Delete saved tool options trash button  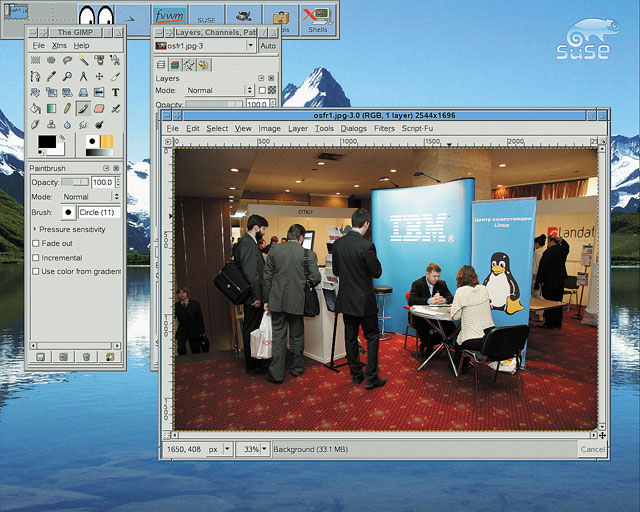[x=86, y=357]
